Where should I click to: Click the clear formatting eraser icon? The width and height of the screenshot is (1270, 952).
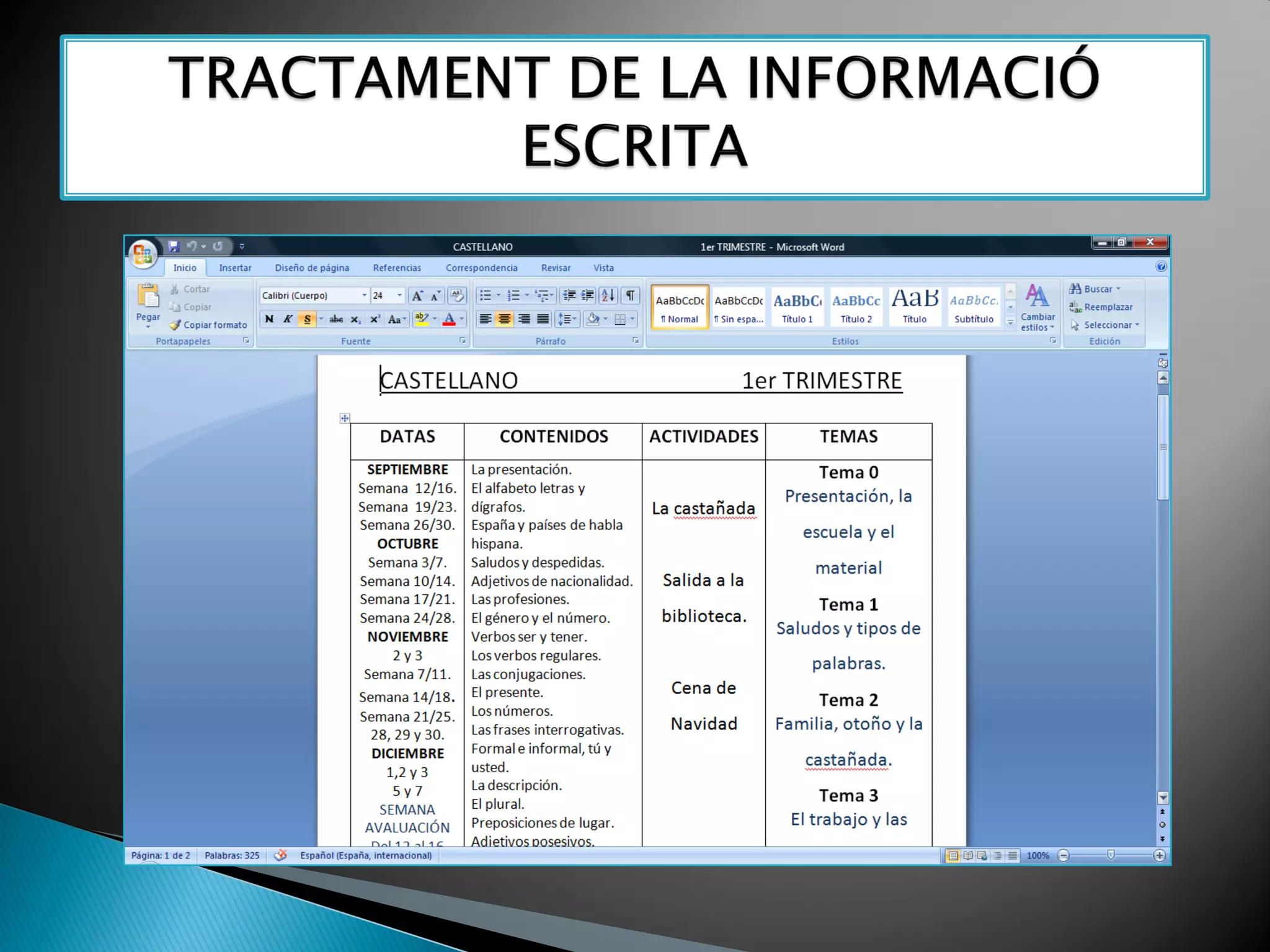pyautogui.click(x=457, y=296)
